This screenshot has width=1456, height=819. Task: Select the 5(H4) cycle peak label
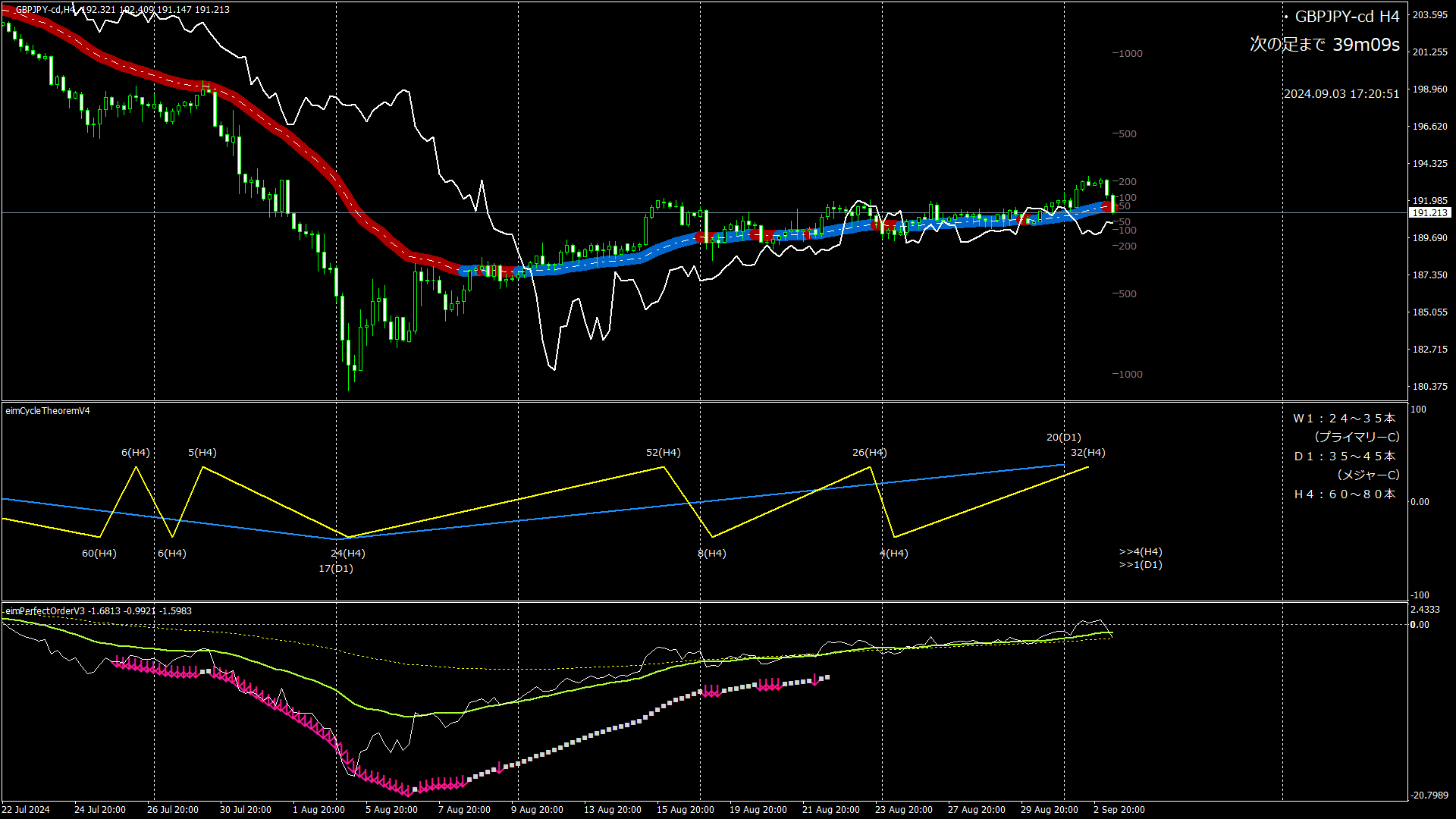[202, 453]
